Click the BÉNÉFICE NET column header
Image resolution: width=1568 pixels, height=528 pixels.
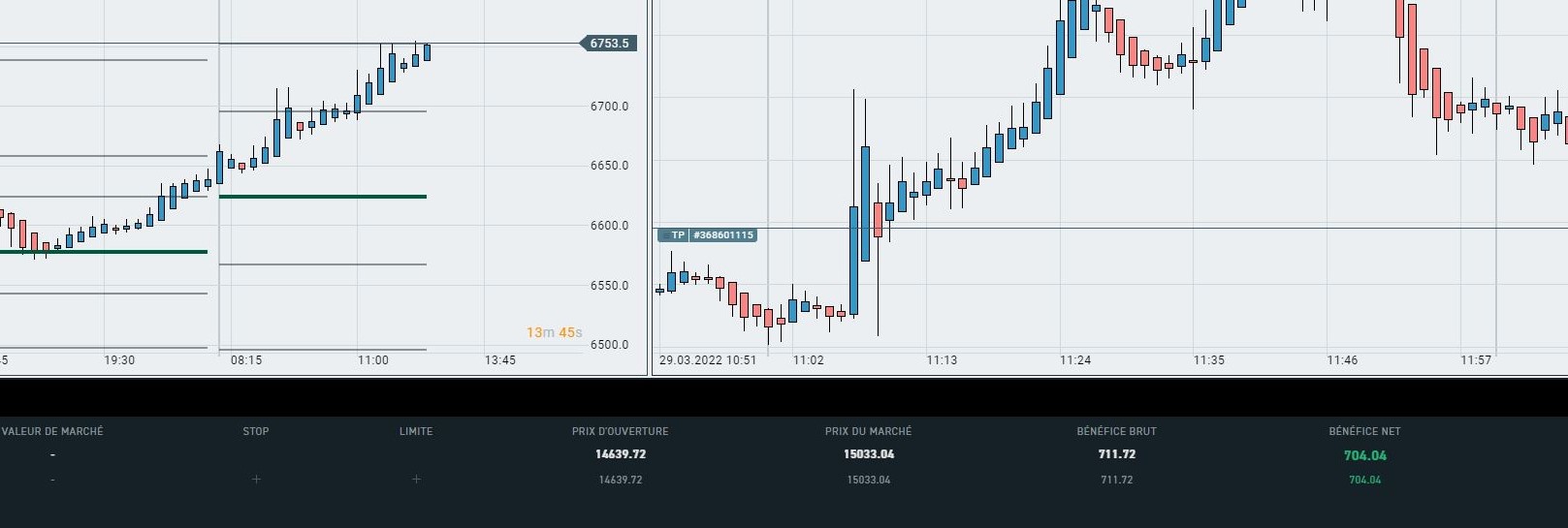coord(1365,431)
